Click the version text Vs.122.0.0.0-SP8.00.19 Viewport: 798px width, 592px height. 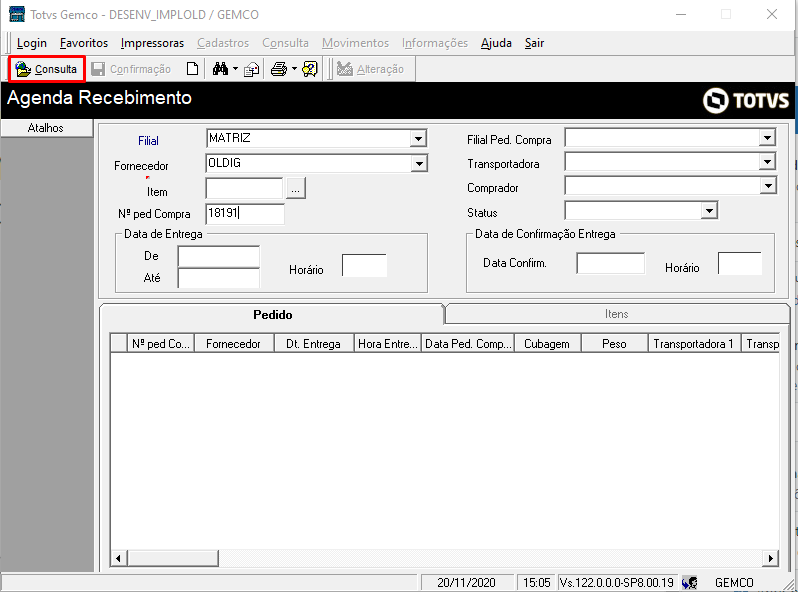pos(617,582)
